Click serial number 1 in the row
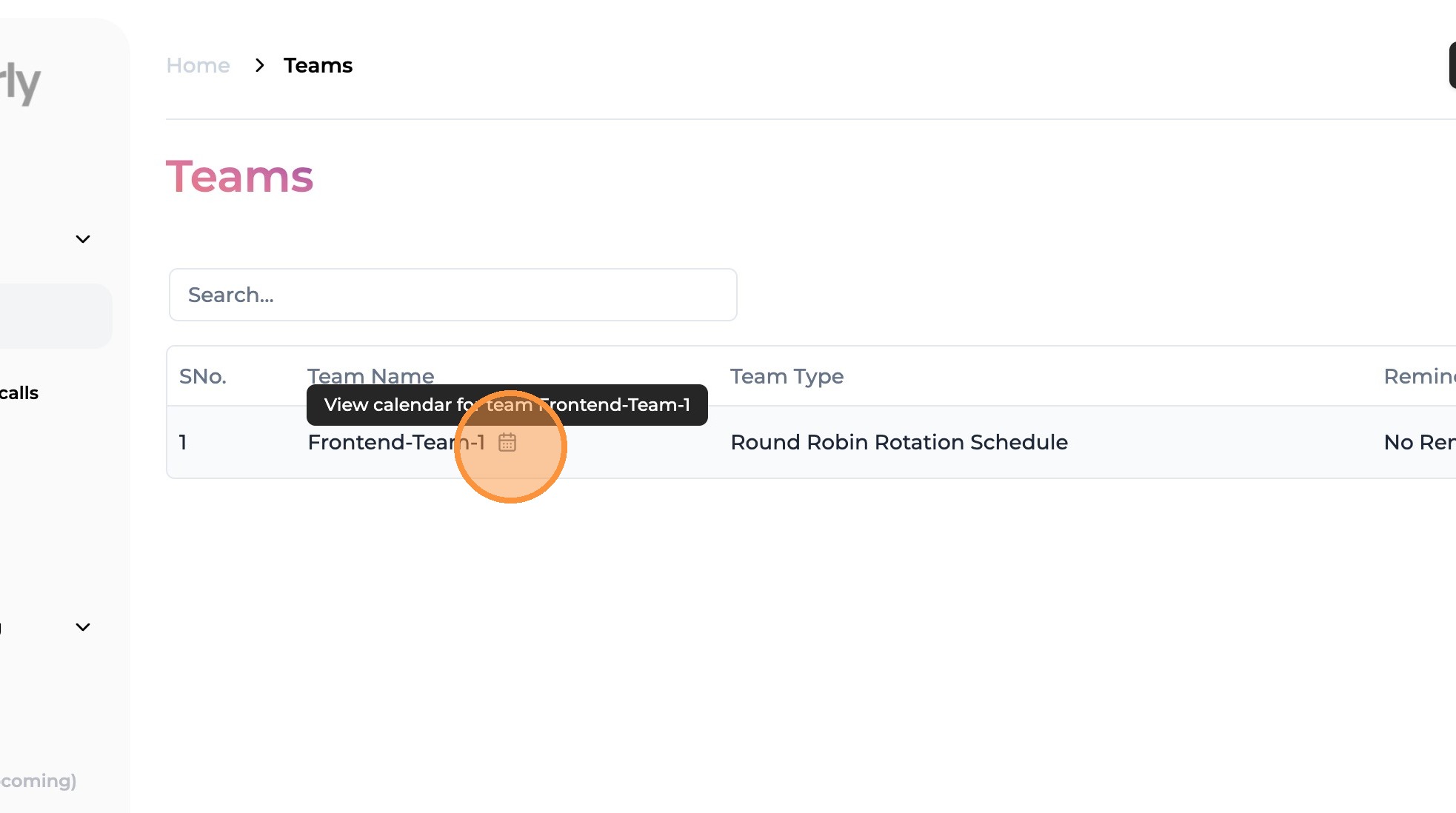The image size is (1456, 813). click(183, 442)
